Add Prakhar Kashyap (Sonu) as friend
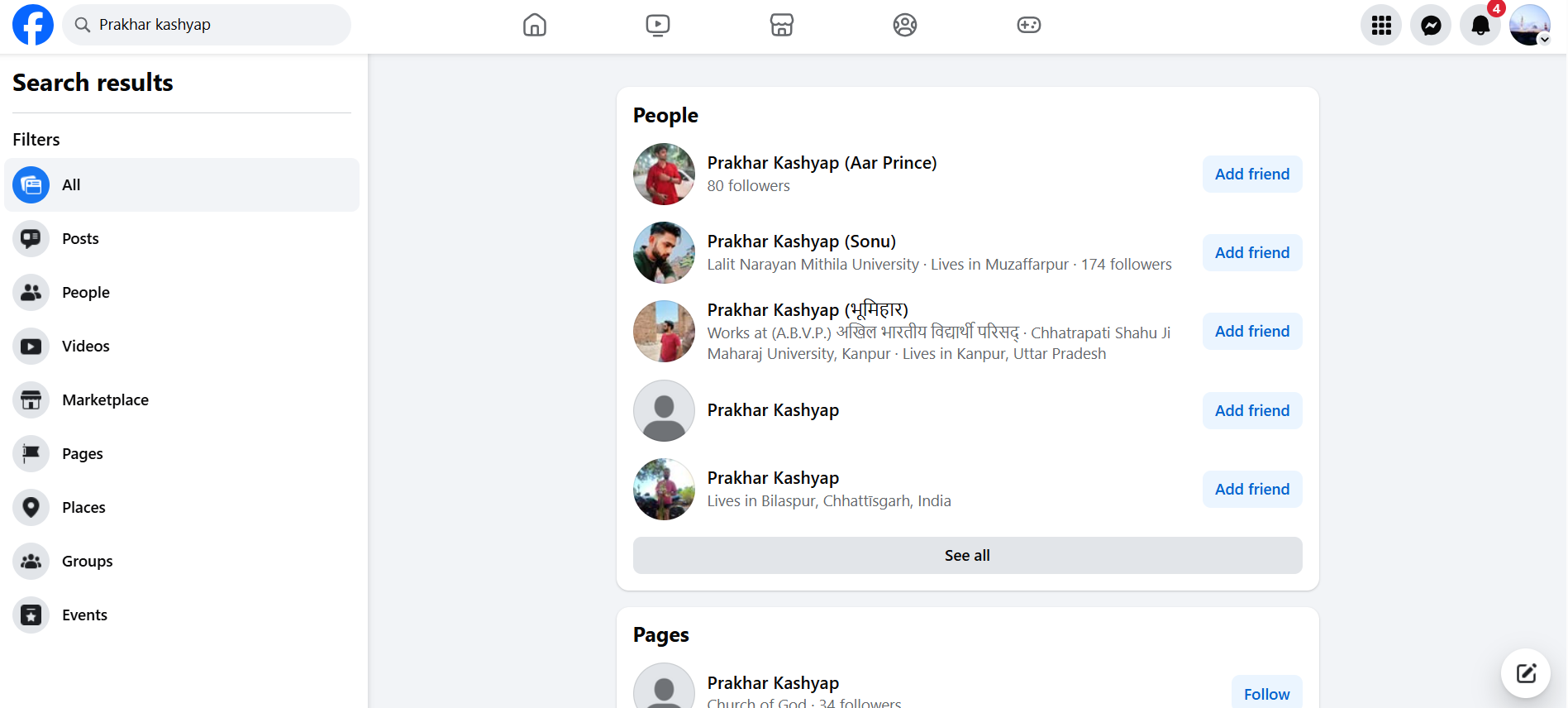 click(1251, 253)
